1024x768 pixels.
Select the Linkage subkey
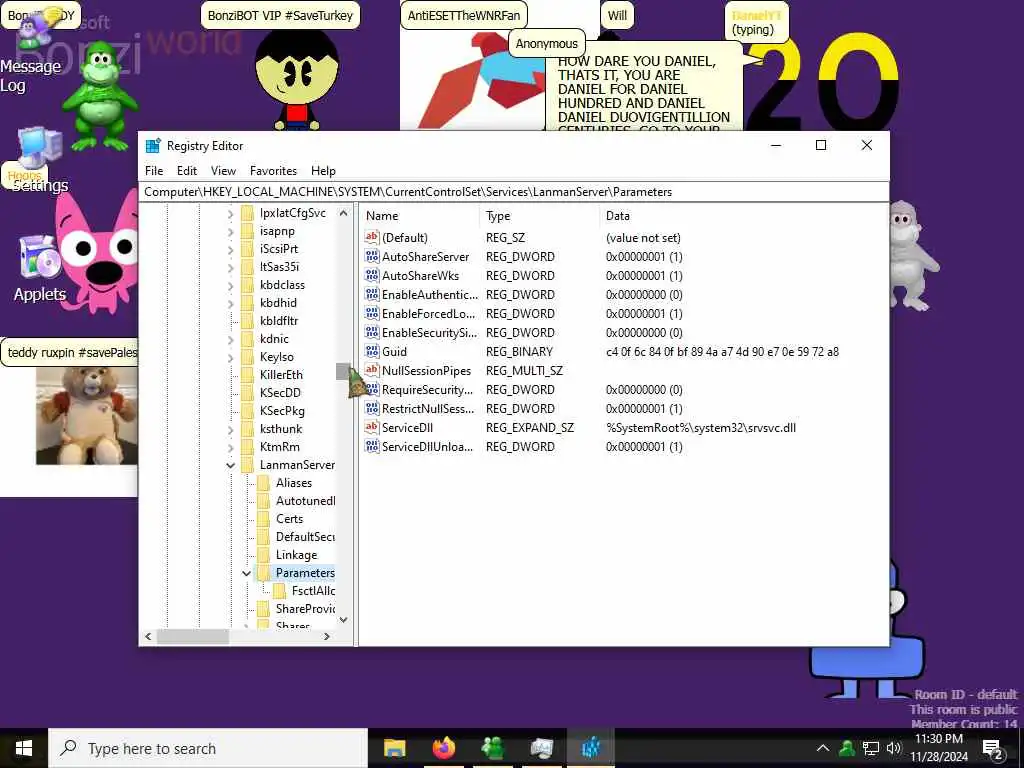point(296,554)
